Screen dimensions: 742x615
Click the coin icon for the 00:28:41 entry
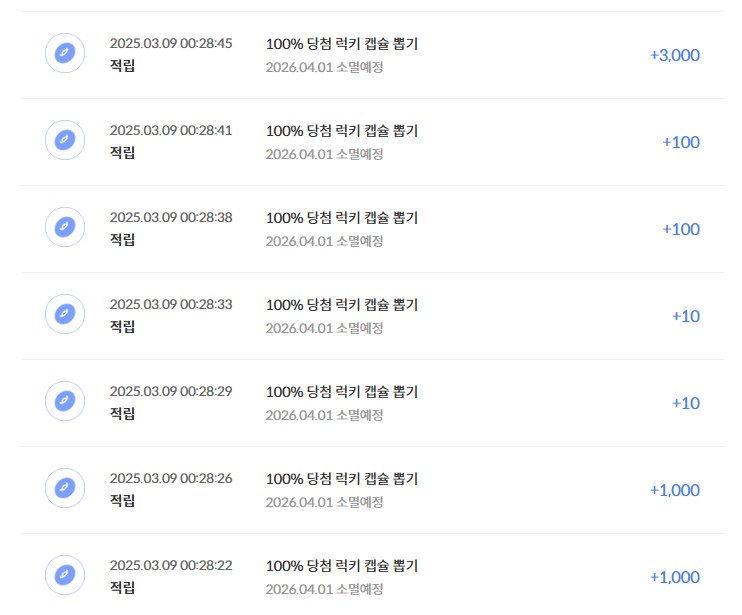[65, 140]
